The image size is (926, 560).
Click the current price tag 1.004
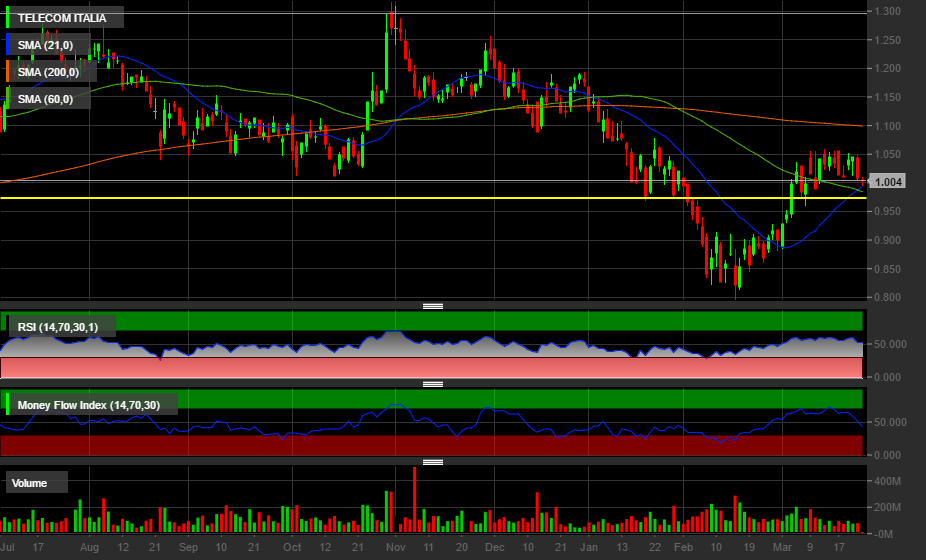click(x=888, y=182)
